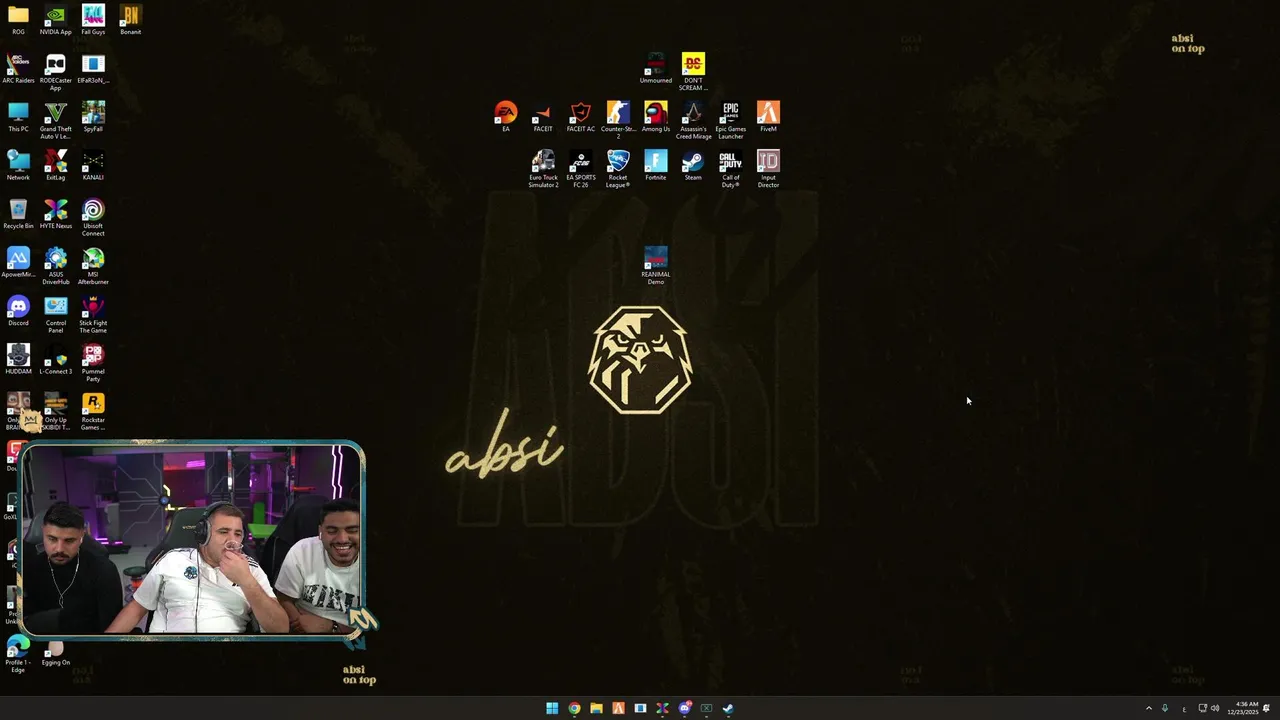
Task: Launch Pummel Party shortcut
Action: 93,363
